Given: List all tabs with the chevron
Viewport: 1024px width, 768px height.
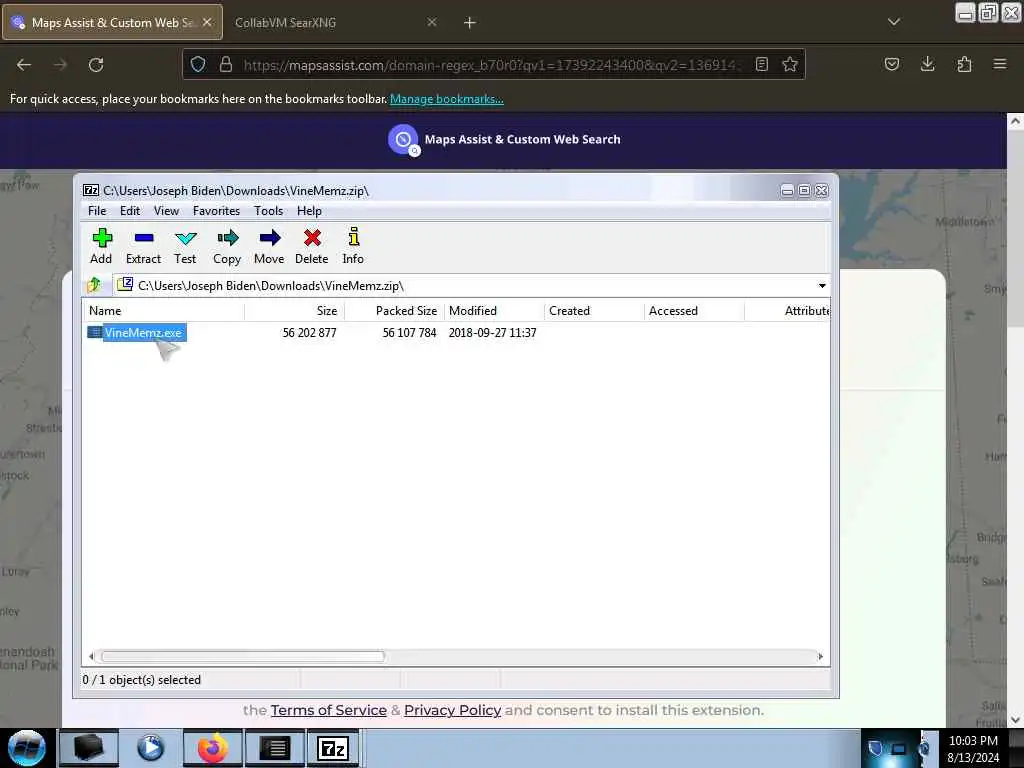Looking at the screenshot, I should click(x=893, y=22).
